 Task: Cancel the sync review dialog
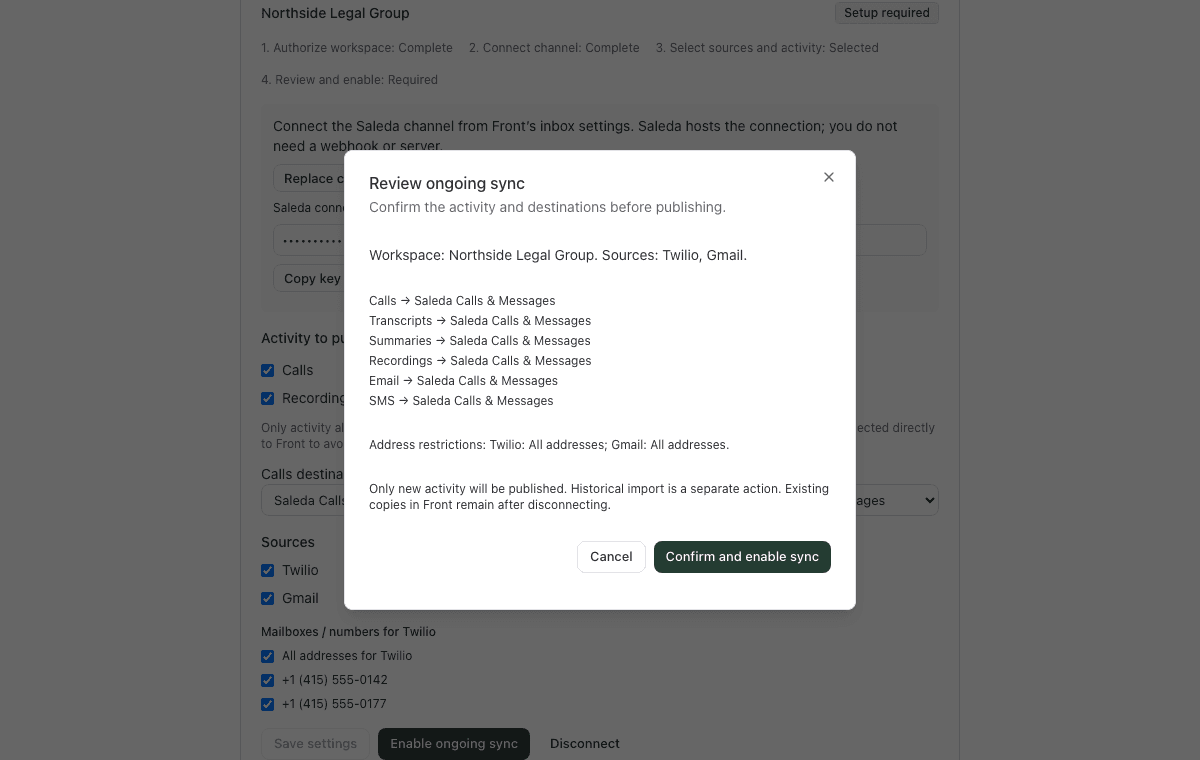point(611,557)
